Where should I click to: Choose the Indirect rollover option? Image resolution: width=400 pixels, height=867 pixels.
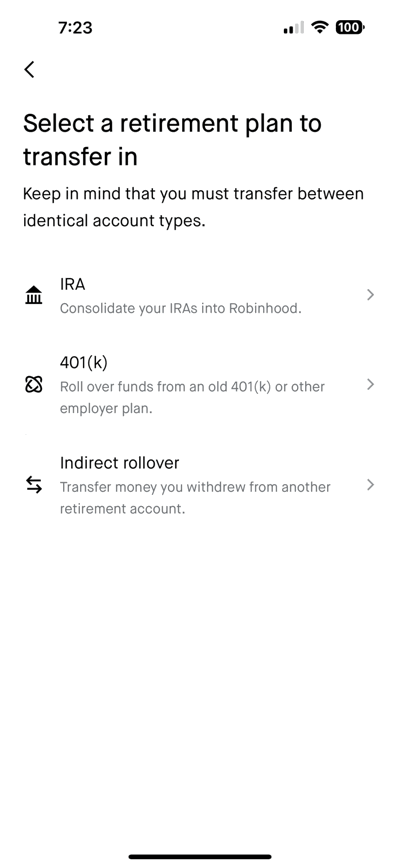(200, 485)
